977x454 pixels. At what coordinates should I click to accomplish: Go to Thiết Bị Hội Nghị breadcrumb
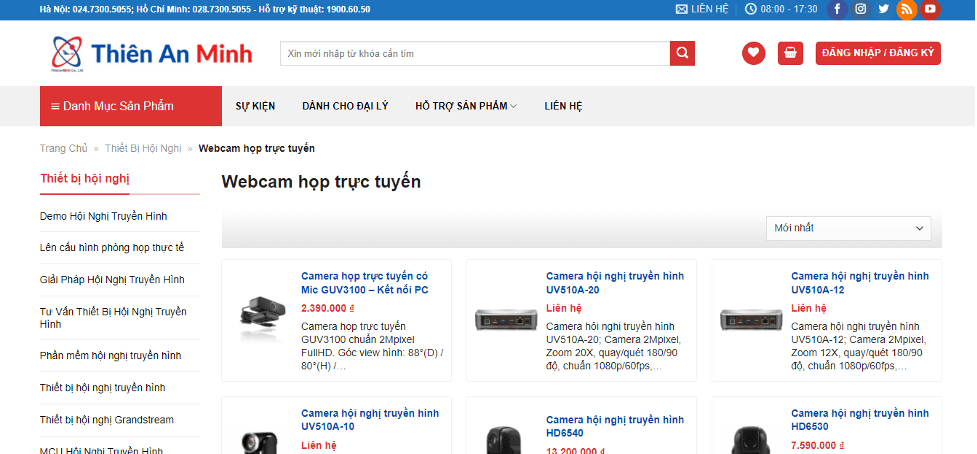click(x=143, y=148)
